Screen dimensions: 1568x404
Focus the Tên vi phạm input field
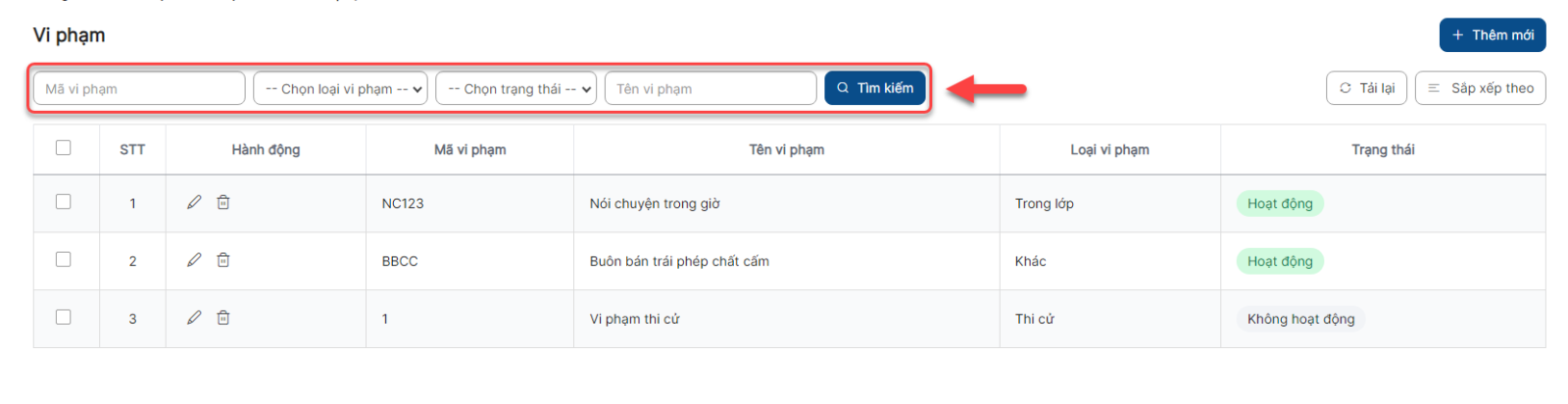pyautogui.click(x=710, y=88)
